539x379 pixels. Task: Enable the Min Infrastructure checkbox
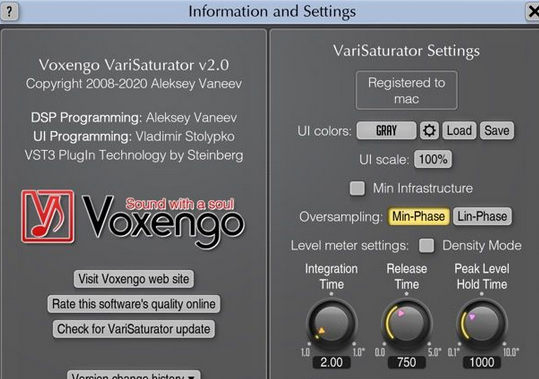coord(357,188)
